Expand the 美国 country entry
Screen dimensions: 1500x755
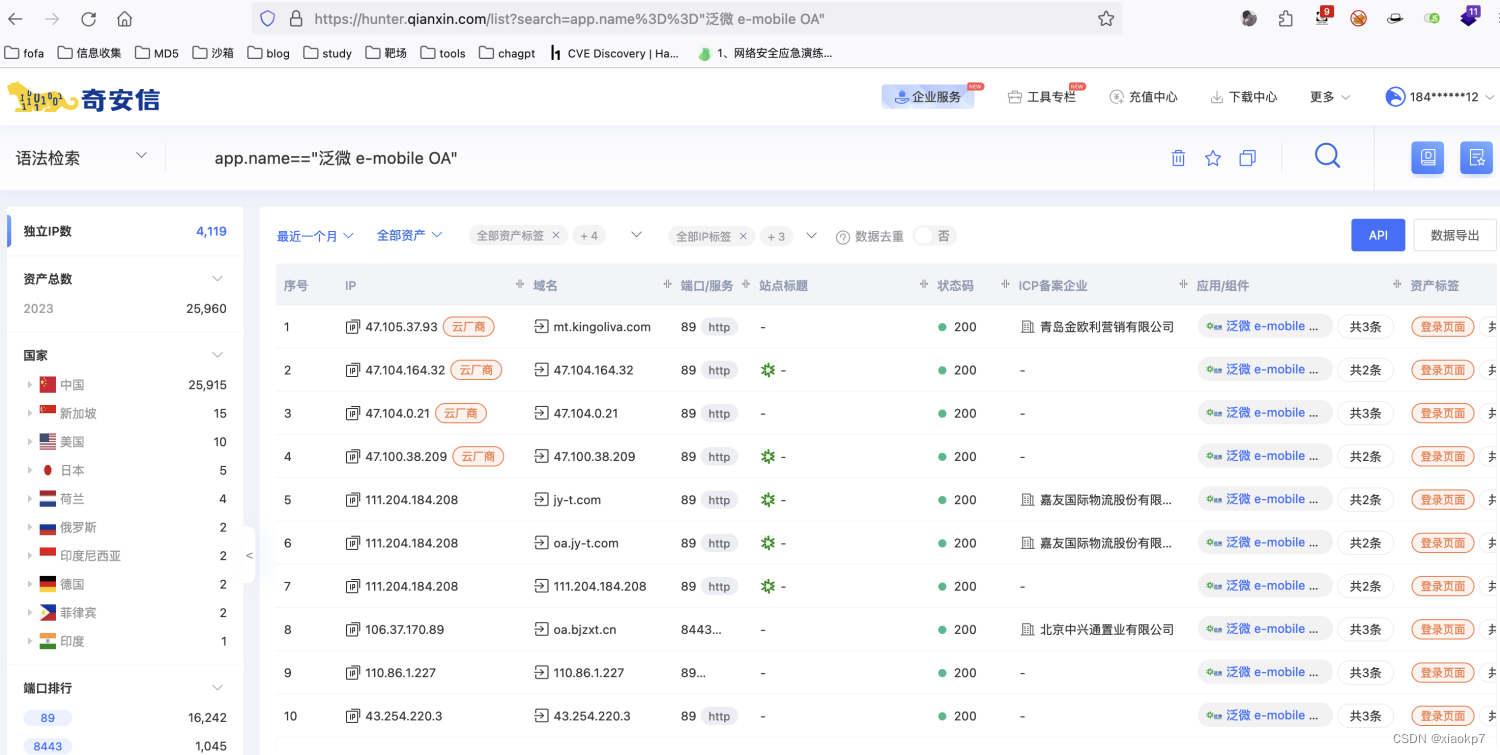coord(29,442)
